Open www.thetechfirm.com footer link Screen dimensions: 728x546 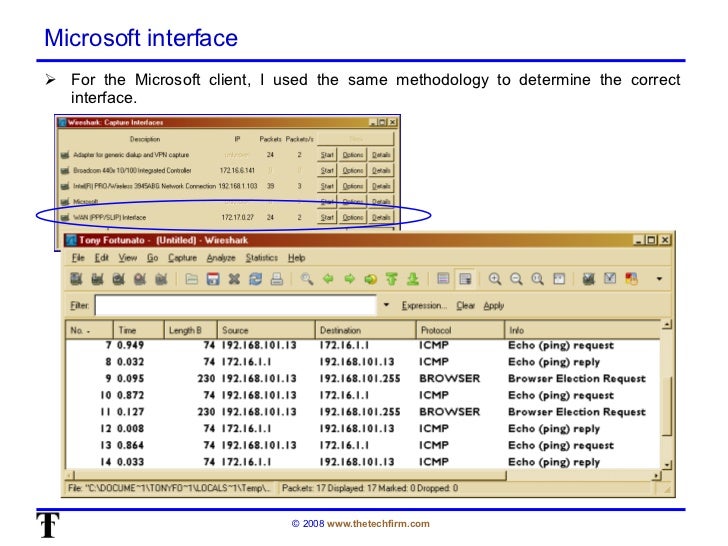point(378,524)
